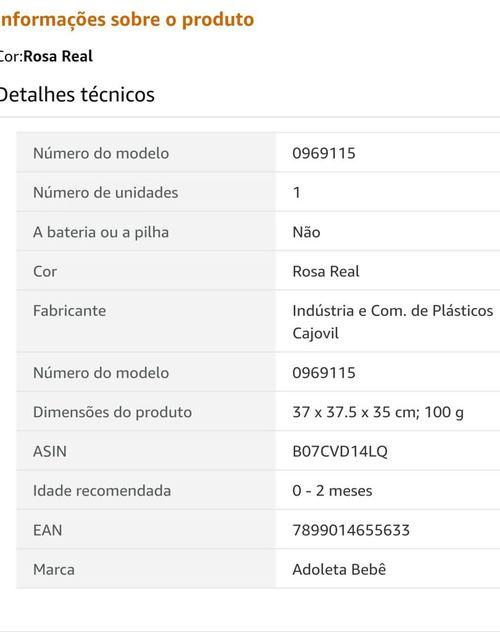Click the 'Detalhes técnicos' section title
This screenshot has height=632, width=500.
pyautogui.click(x=77, y=95)
